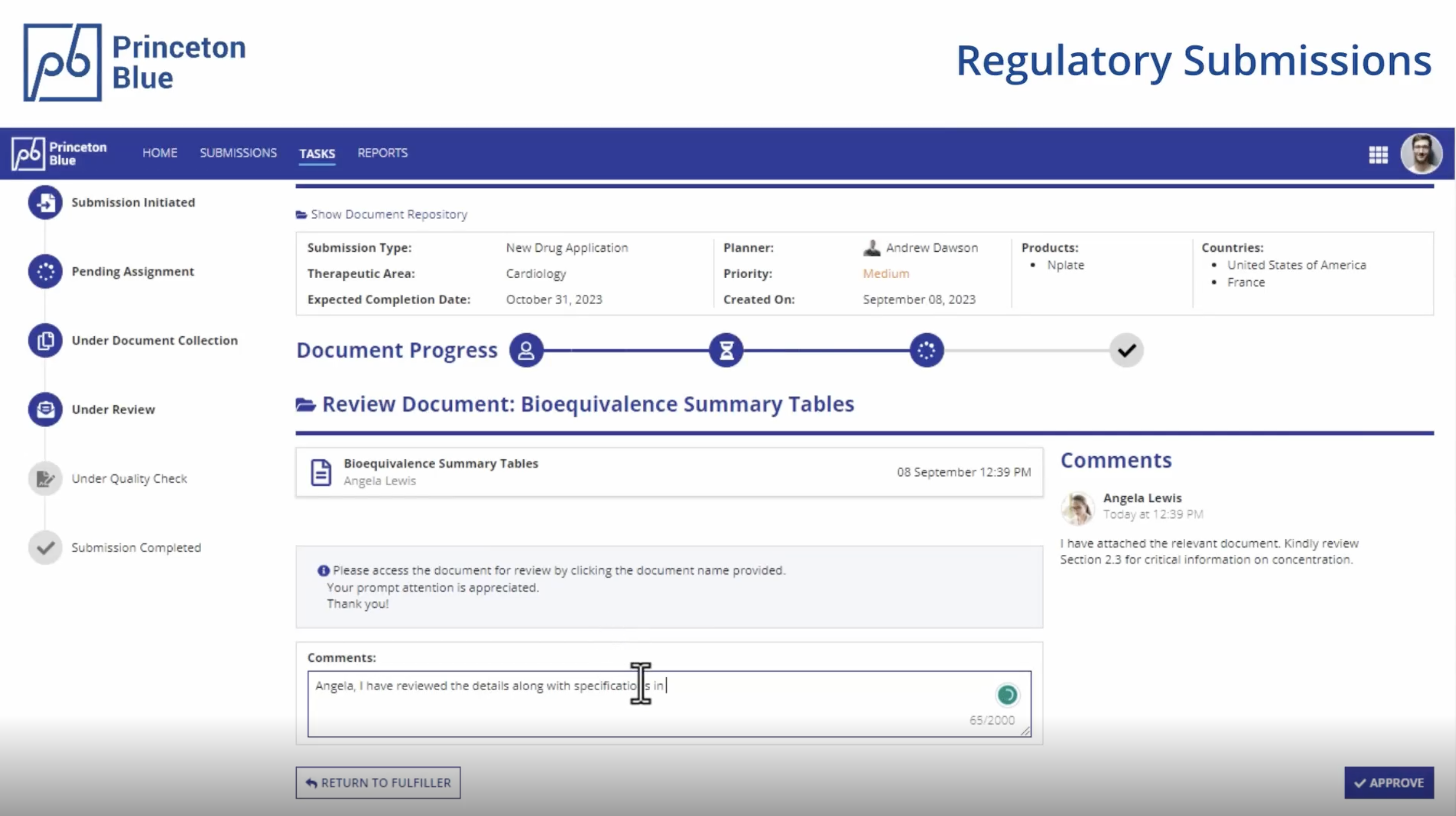
Task: Expand Show Document Repository
Action: (388, 215)
